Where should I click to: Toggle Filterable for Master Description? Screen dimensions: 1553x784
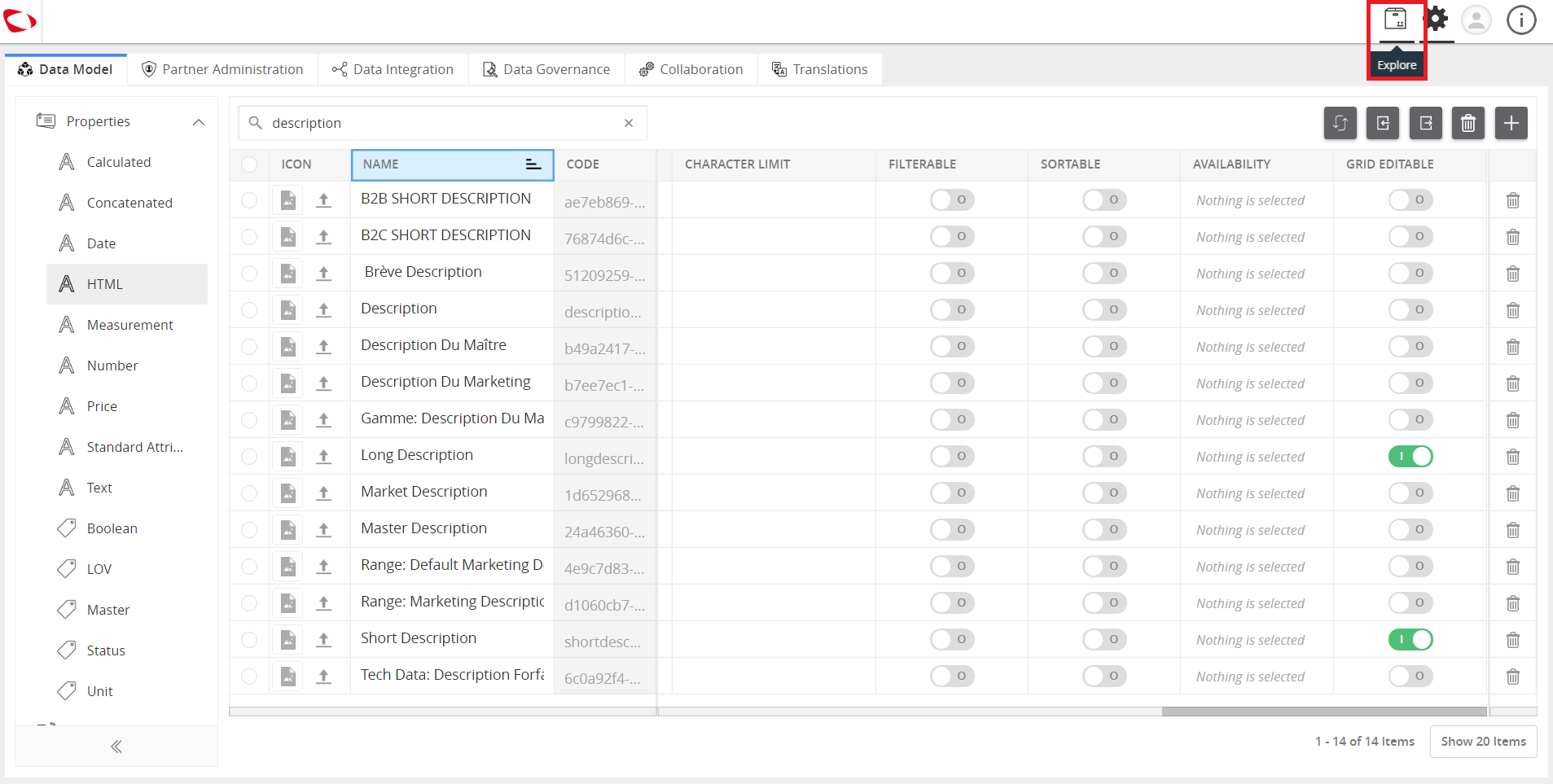click(x=952, y=529)
